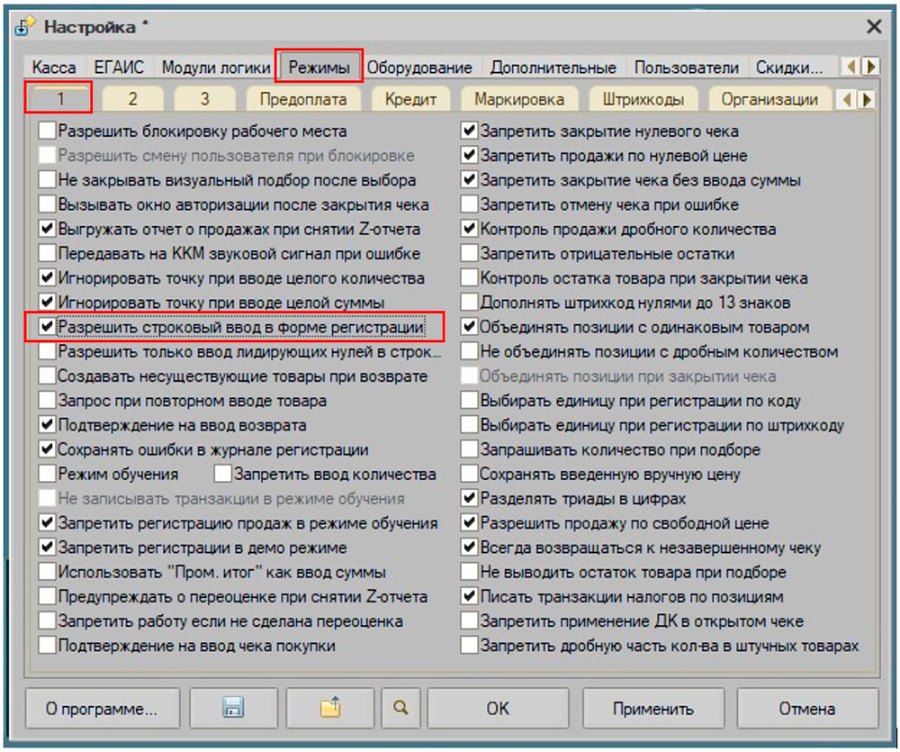Select the Предоплата sub-tab

303,99
